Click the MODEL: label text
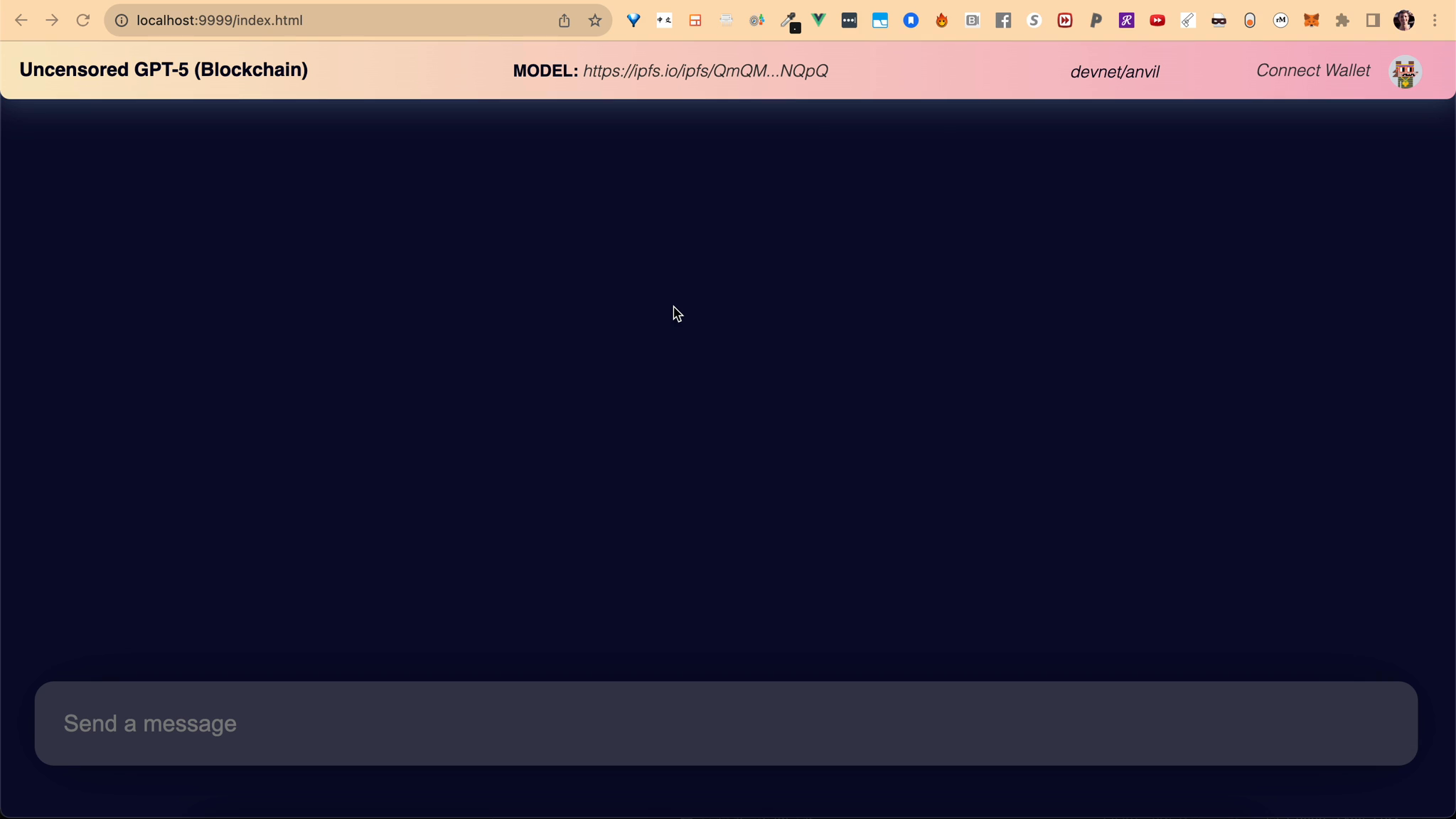Viewport: 1456px width, 819px height. tap(545, 71)
